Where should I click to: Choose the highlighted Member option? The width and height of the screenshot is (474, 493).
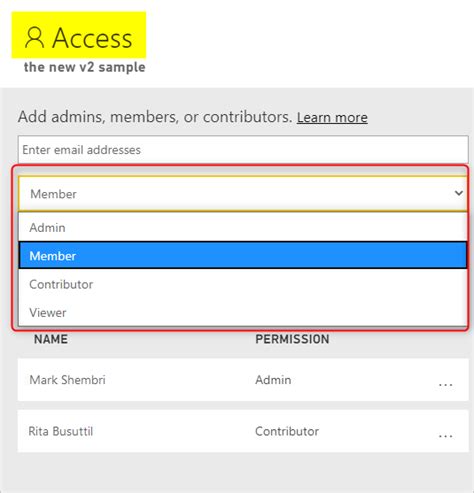tap(243, 255)
